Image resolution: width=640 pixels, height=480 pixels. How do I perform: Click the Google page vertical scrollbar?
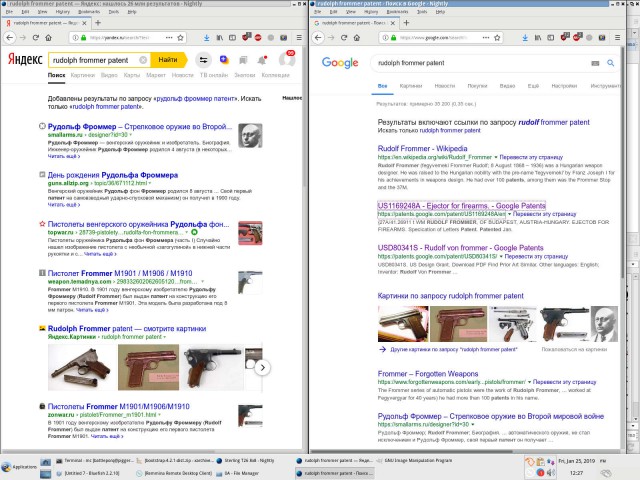622,163
